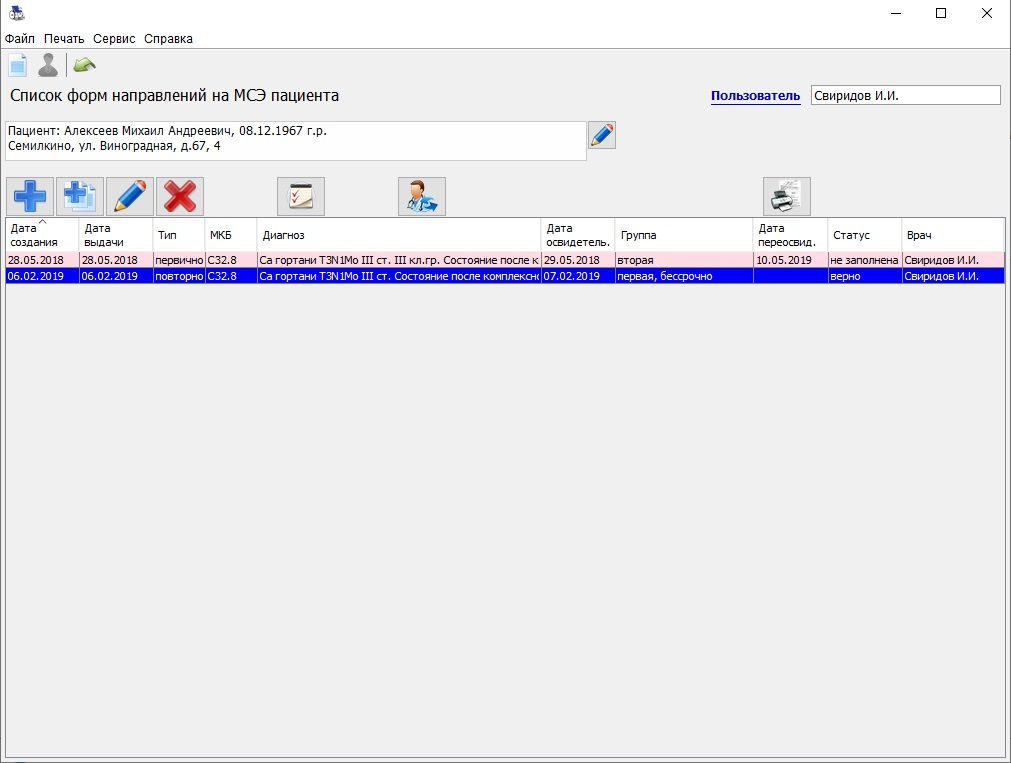1011x763 pixels.
Task: Click the user field showing Свиридов И.И.
Action: (905, 95)
